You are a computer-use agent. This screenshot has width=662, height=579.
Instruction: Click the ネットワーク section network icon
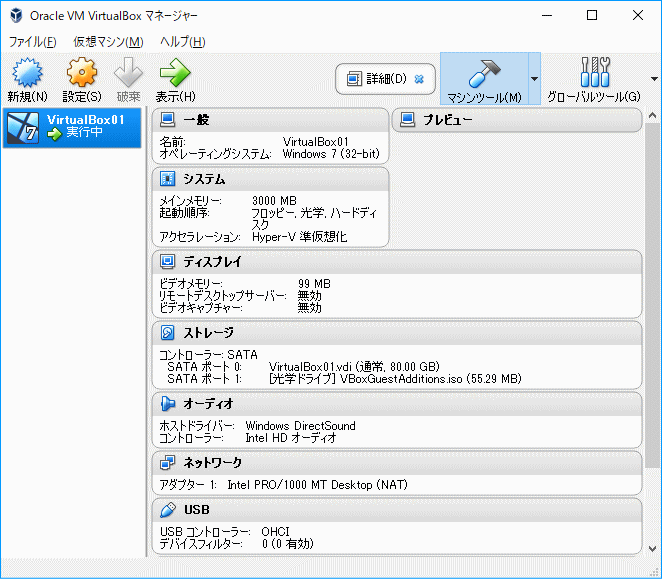tap(168, 463)
